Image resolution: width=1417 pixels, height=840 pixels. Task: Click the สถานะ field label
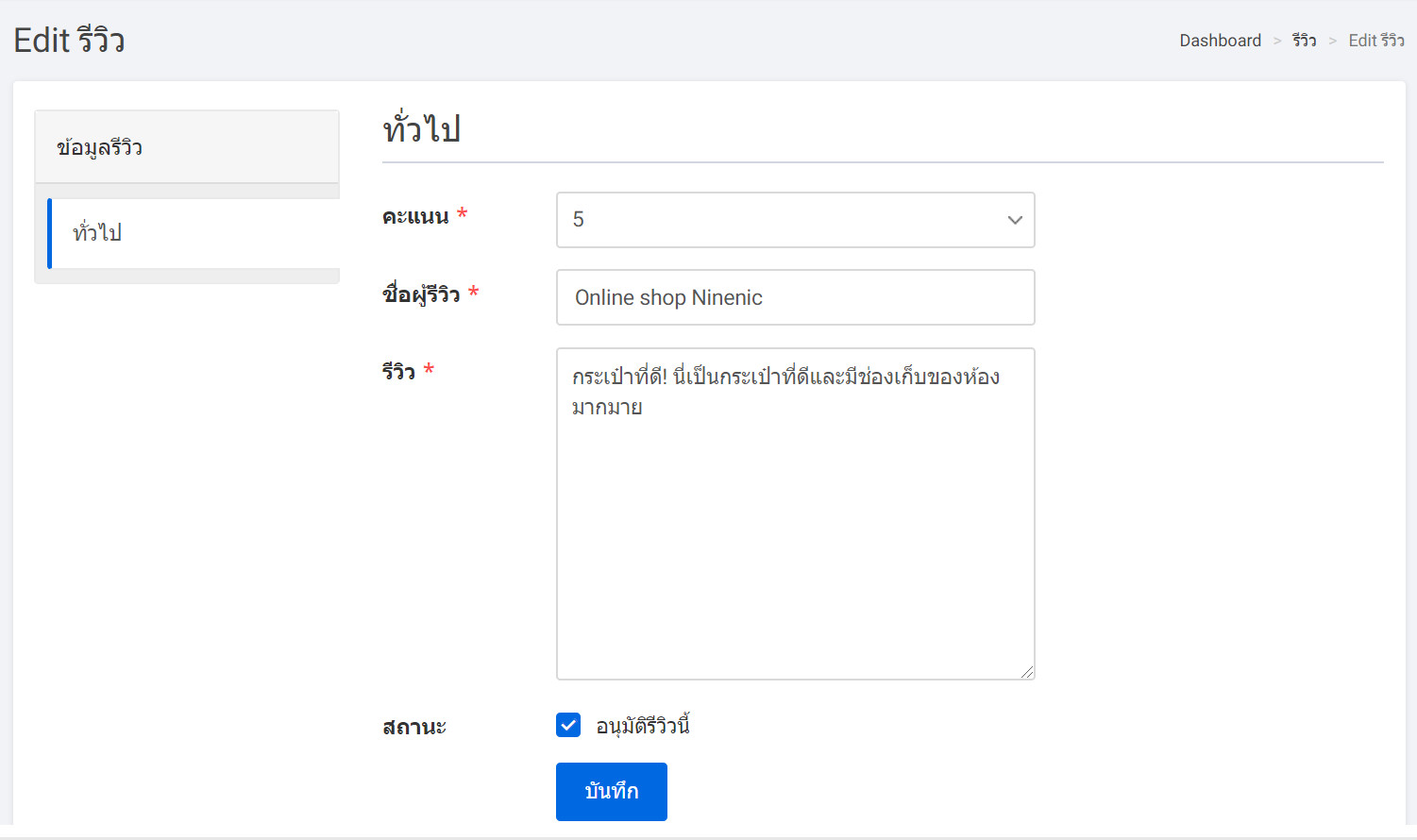[x=414, y=727]
